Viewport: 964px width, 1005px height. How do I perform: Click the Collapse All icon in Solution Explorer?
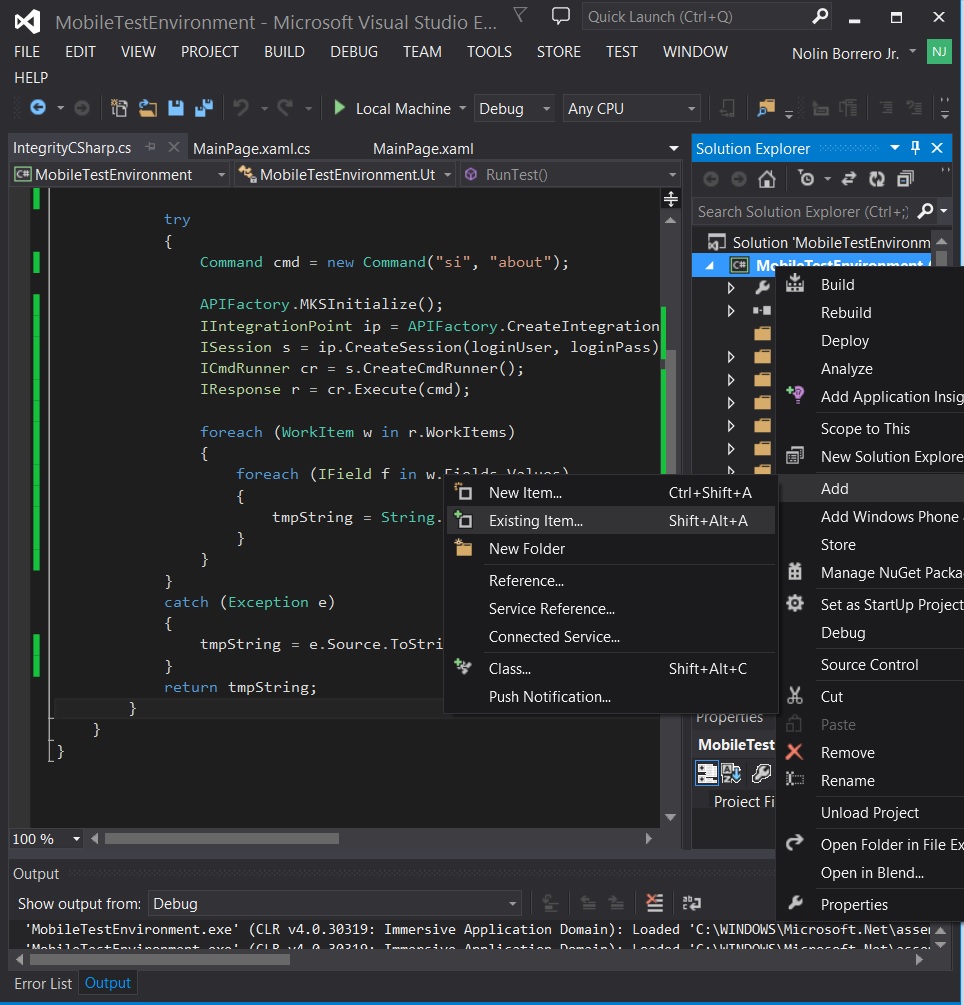pos(905,179)
